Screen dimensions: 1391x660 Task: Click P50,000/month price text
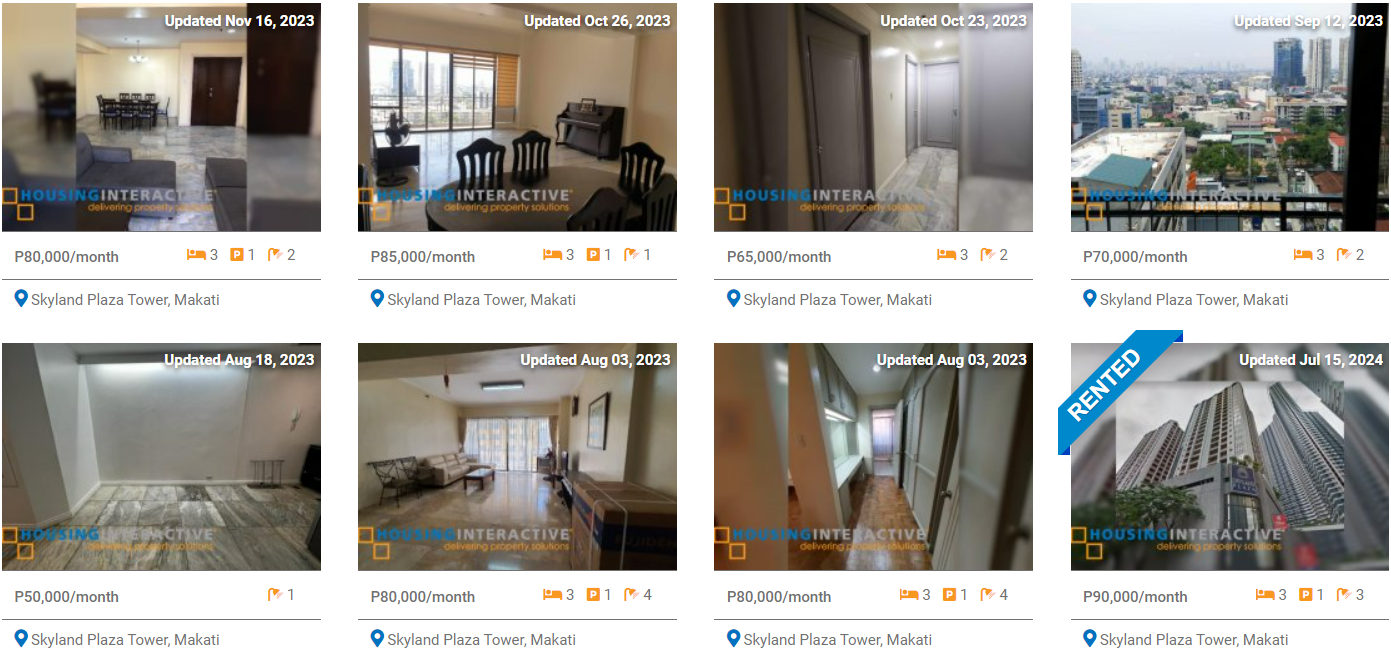pyautogui.click(x=66, y=597)
